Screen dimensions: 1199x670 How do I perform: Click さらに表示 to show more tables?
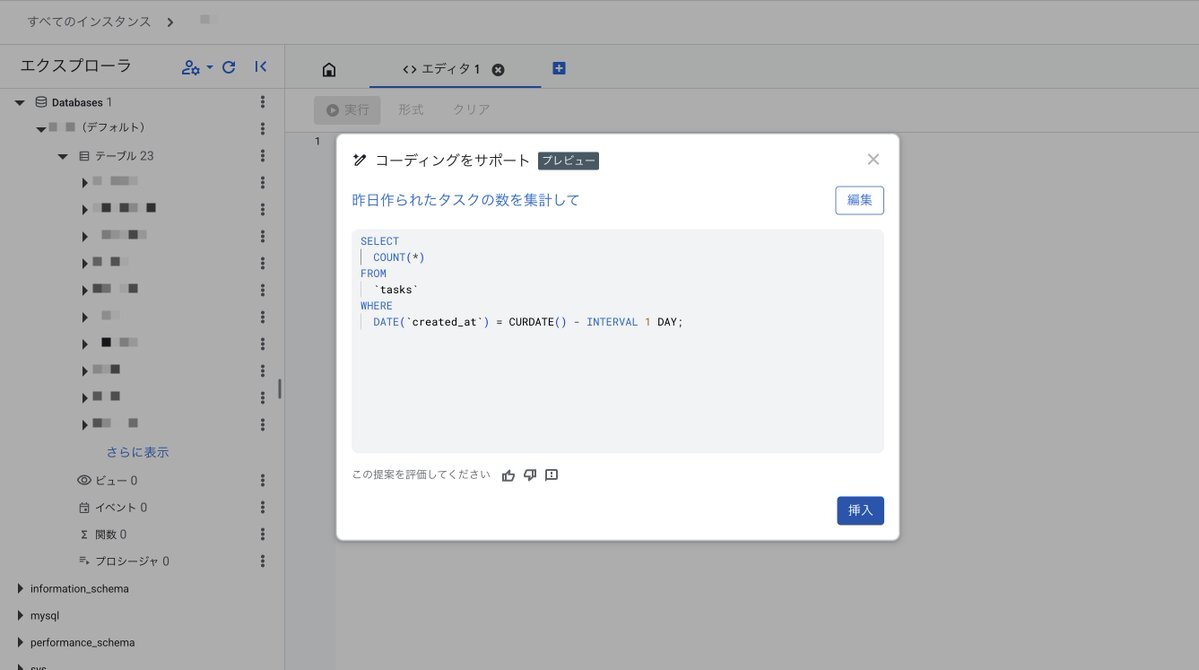pyautogui.click(x=138, y=452)
